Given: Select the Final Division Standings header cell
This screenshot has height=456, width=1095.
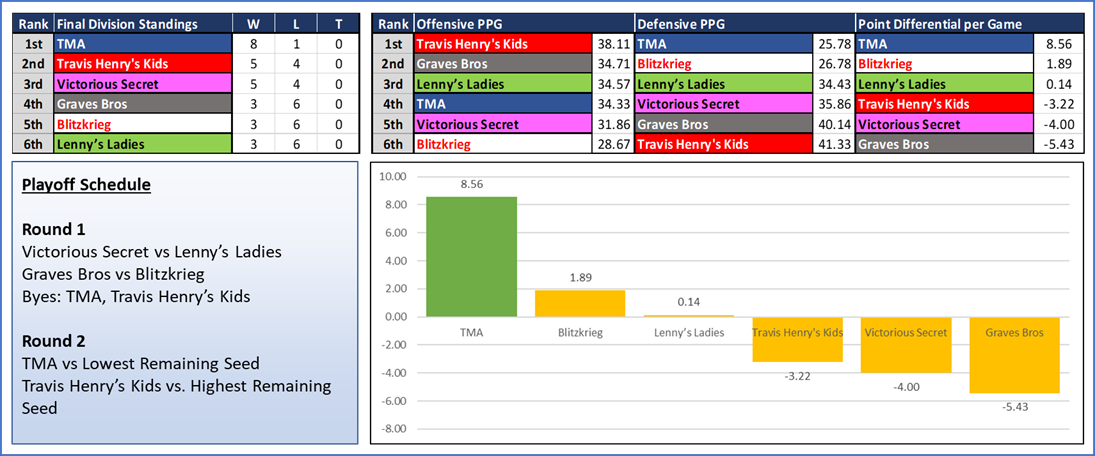Looking at the screenshot, I should pyautogui.click(x=127, y=24).
